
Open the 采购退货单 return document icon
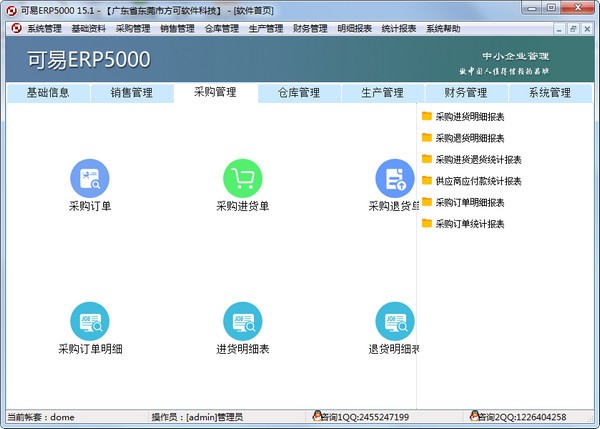tap(395, 178)
